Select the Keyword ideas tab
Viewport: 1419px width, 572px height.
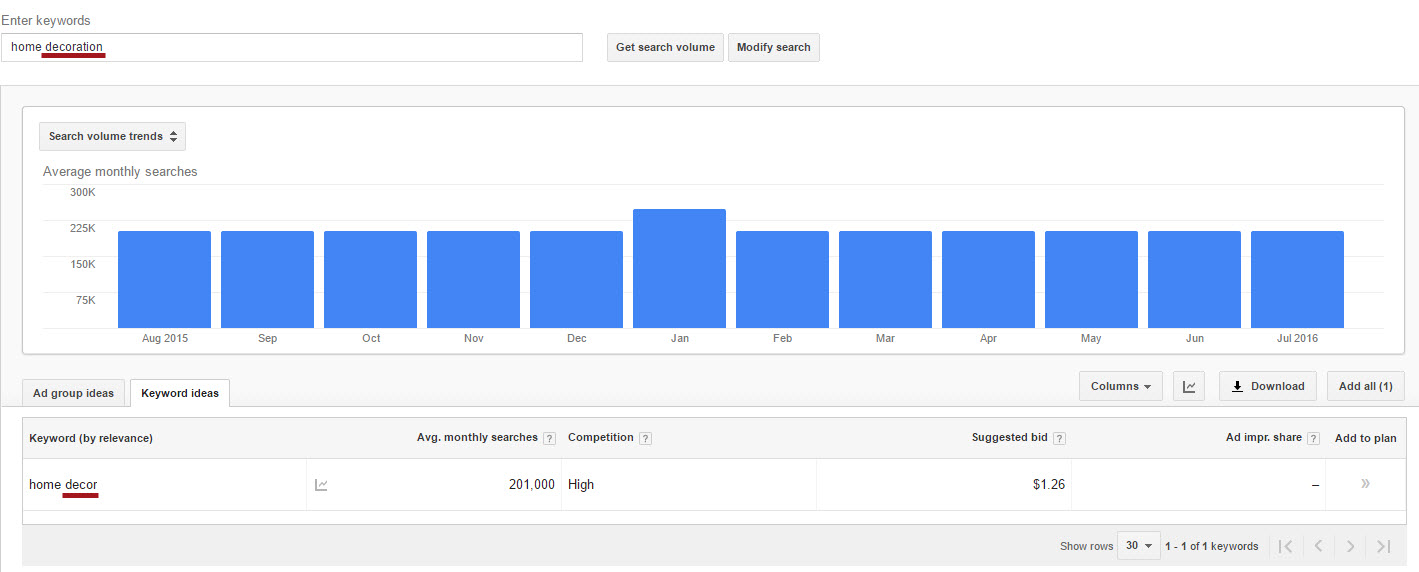[180, 393]
